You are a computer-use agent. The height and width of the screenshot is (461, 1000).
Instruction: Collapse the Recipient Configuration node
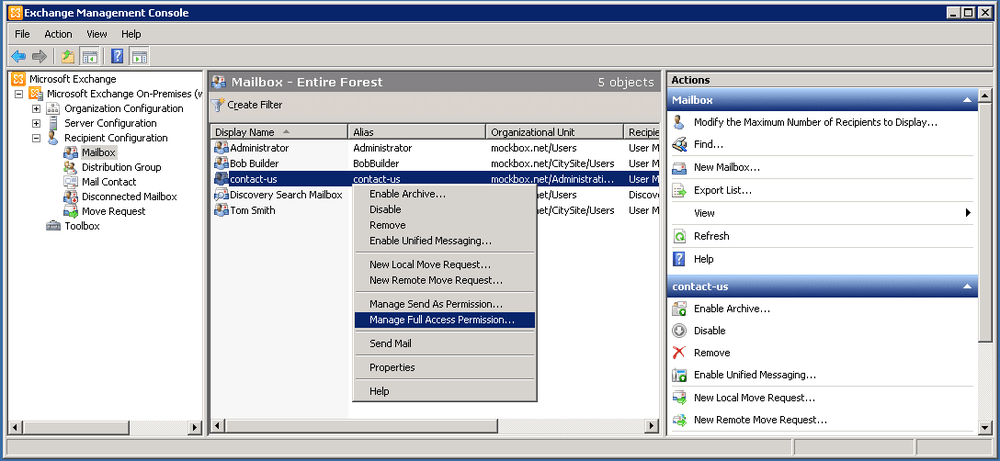pos(36,138)
